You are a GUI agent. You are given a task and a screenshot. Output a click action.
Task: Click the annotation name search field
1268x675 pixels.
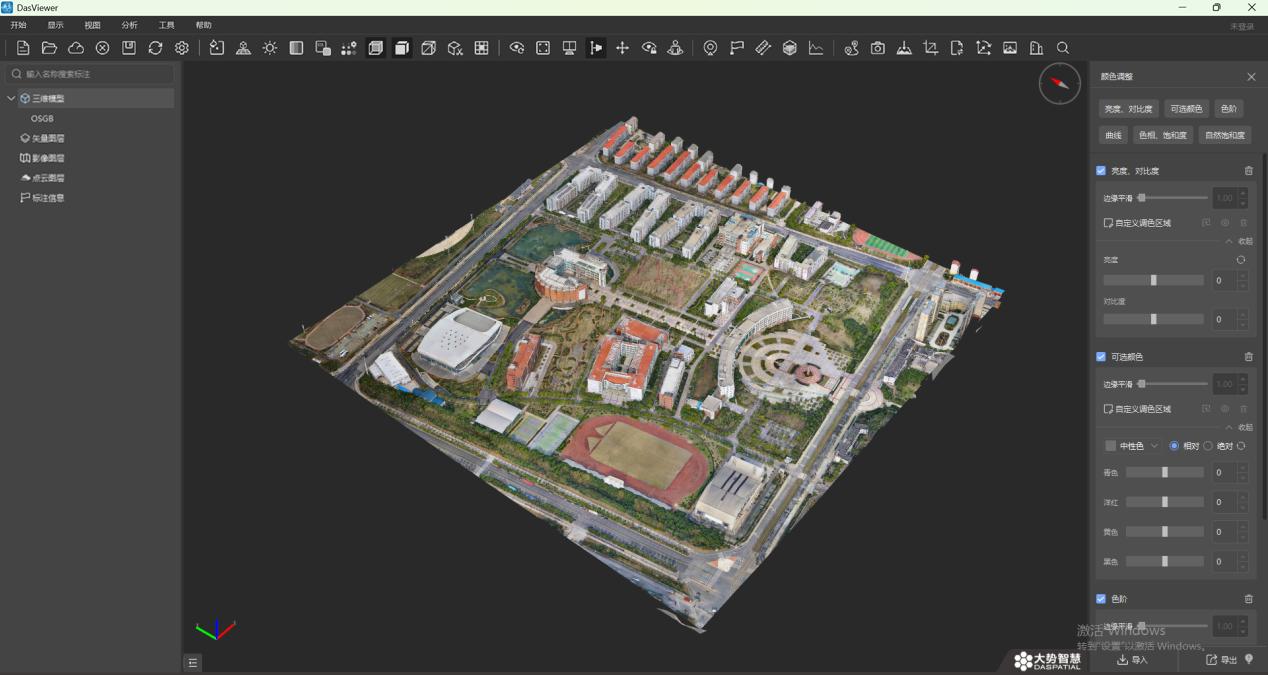pos(90,74)
